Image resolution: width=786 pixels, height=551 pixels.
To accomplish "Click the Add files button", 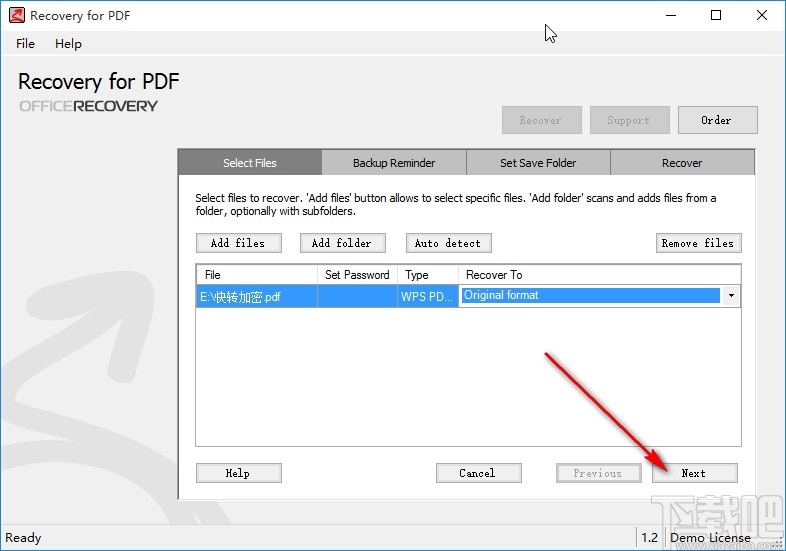I will coord(239,243).
